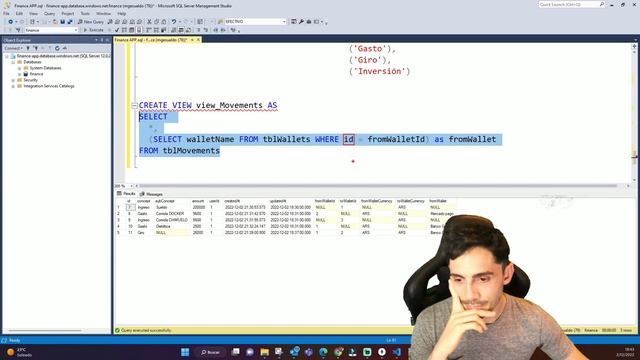Open the Query Options icon

131,30
